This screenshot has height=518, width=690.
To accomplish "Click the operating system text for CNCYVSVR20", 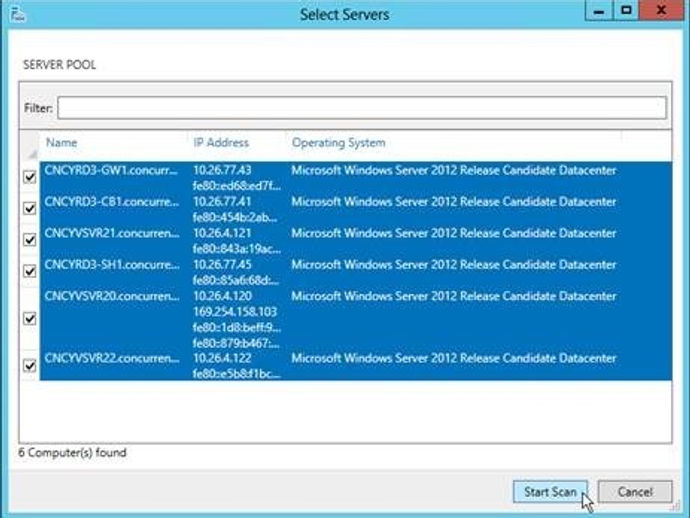I will (x=454, y=296).
